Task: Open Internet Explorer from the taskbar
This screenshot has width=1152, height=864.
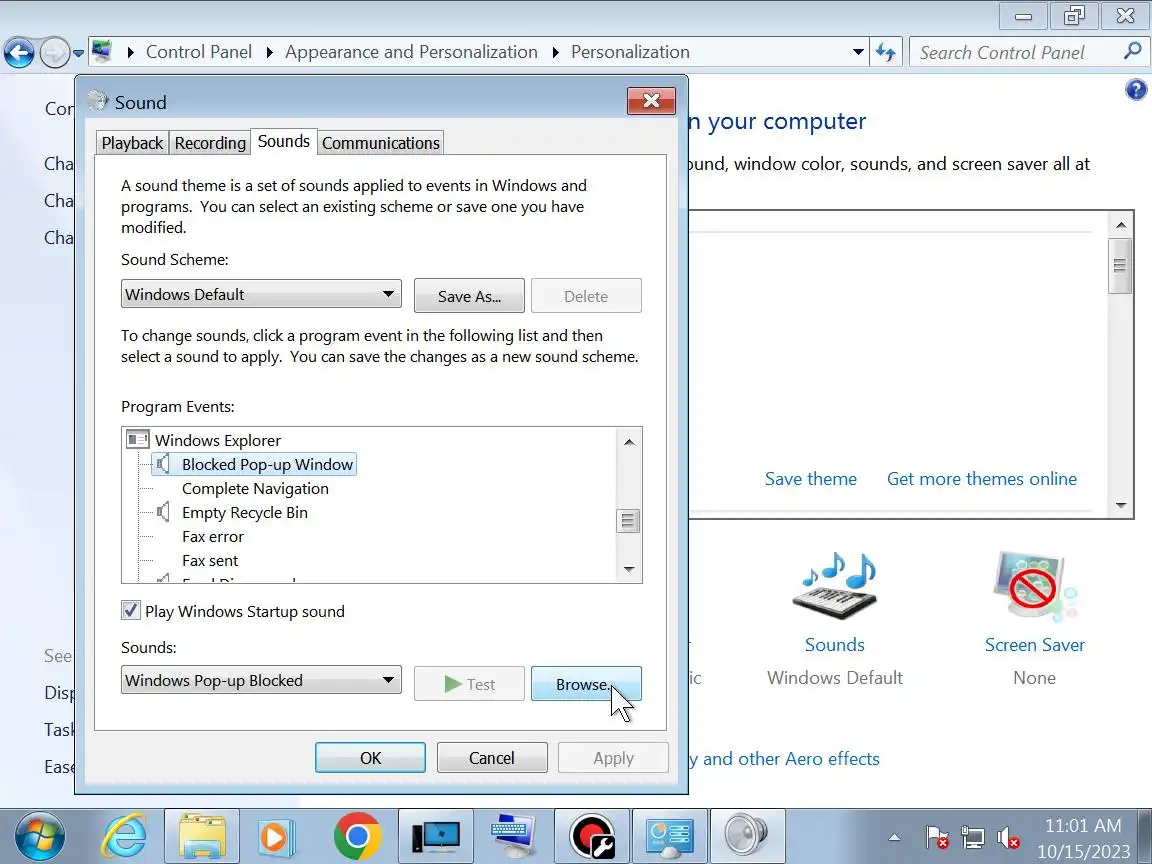Action: (x=124, y=836)
